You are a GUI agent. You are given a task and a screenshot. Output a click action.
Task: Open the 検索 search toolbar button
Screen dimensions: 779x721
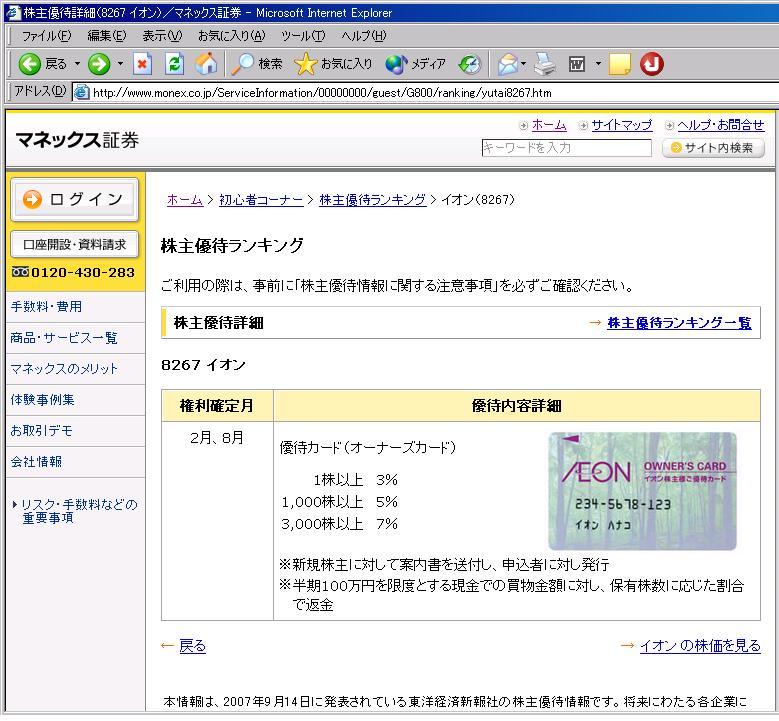(x=257, y=64)
